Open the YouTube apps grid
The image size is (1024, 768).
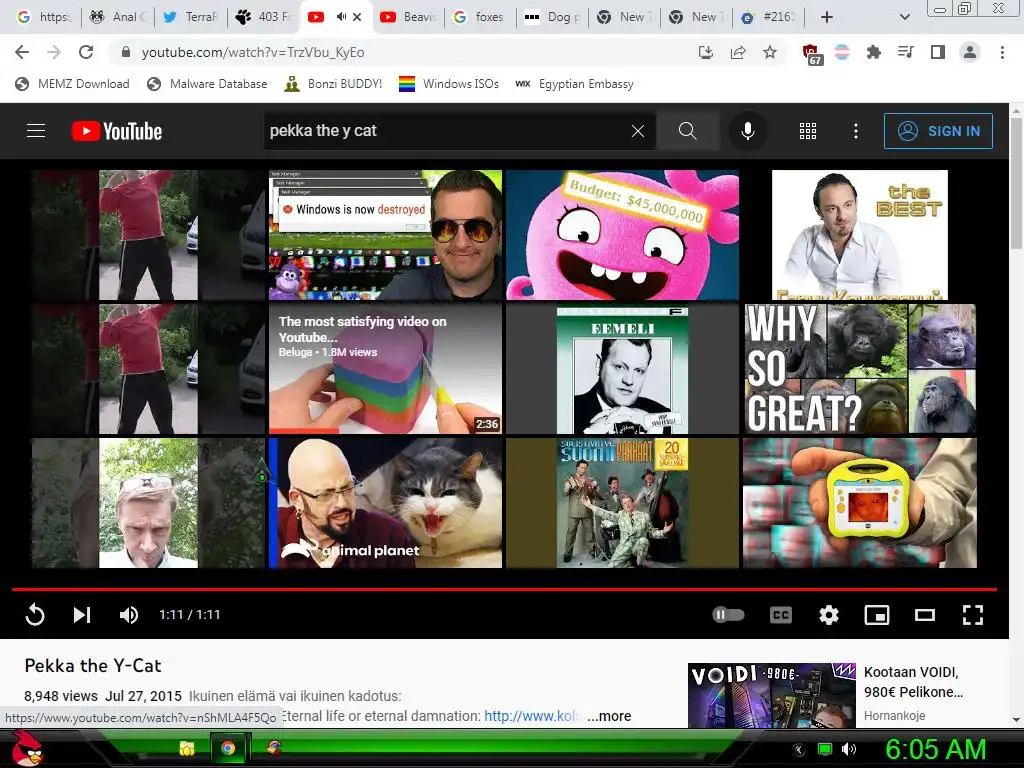[808, 131]
